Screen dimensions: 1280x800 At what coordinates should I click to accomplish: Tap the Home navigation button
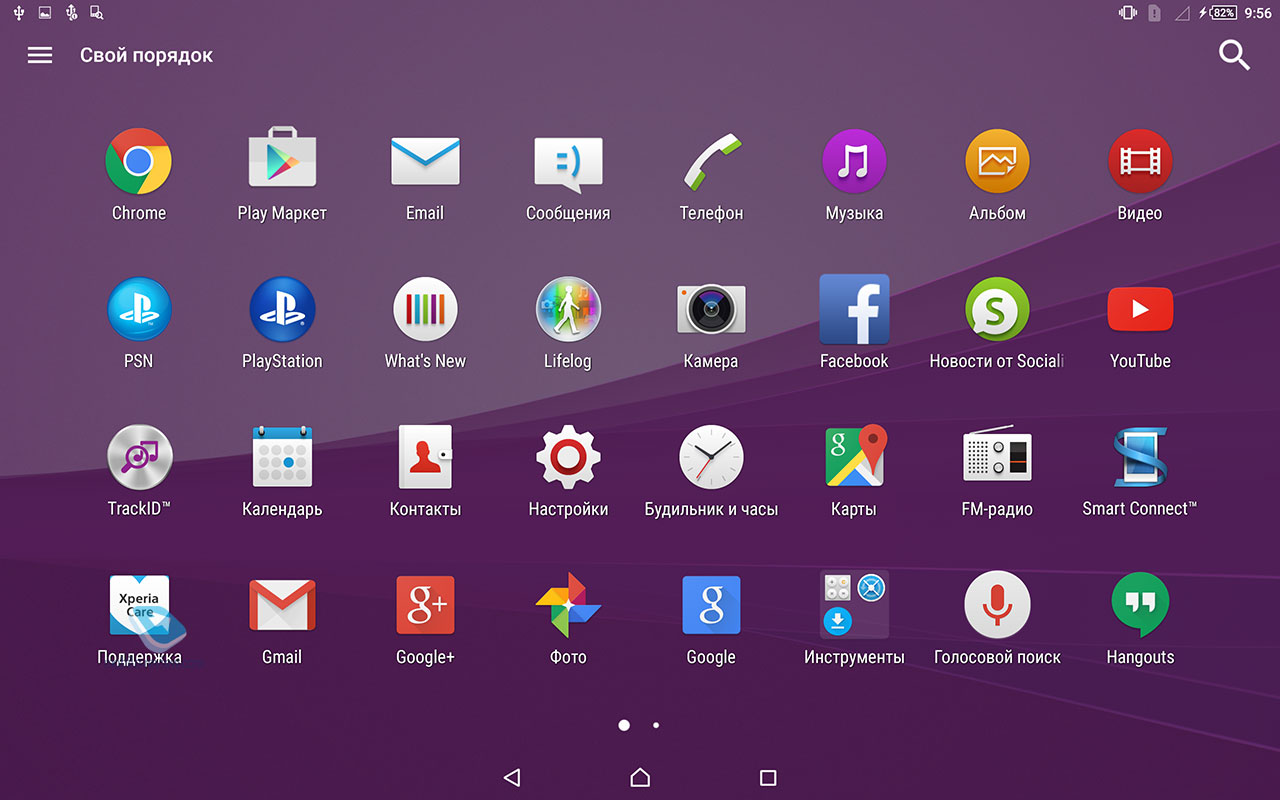point(640,777)
